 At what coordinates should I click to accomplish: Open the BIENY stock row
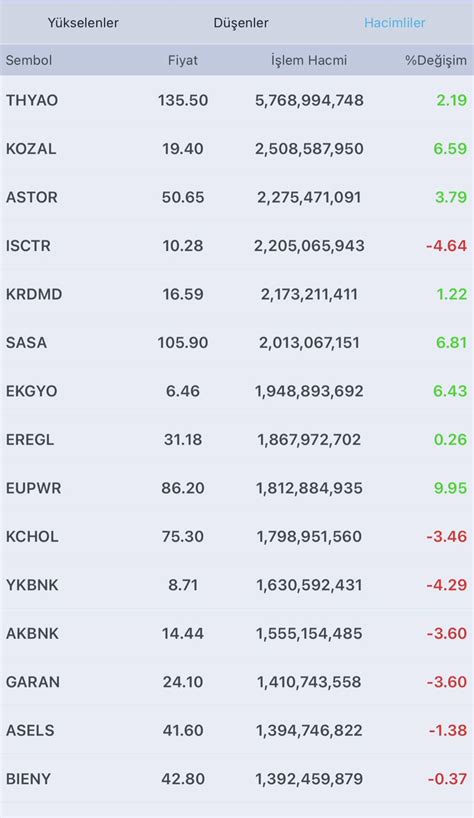point(237,779)
